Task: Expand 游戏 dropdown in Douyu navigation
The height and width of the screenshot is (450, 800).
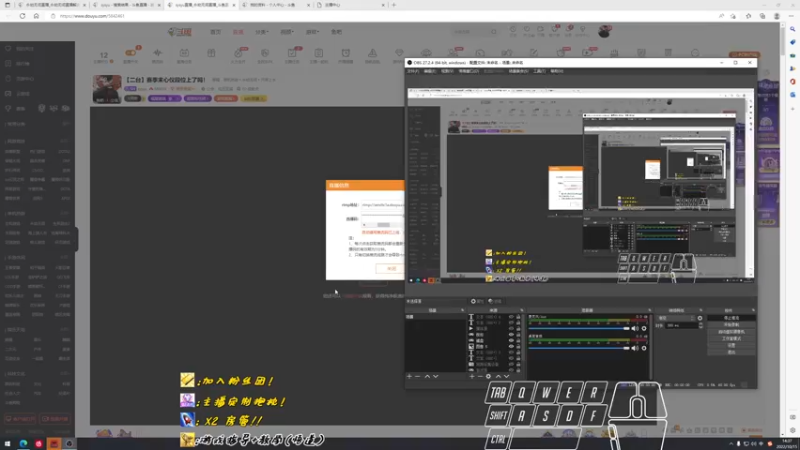Action: click(312, 32)
